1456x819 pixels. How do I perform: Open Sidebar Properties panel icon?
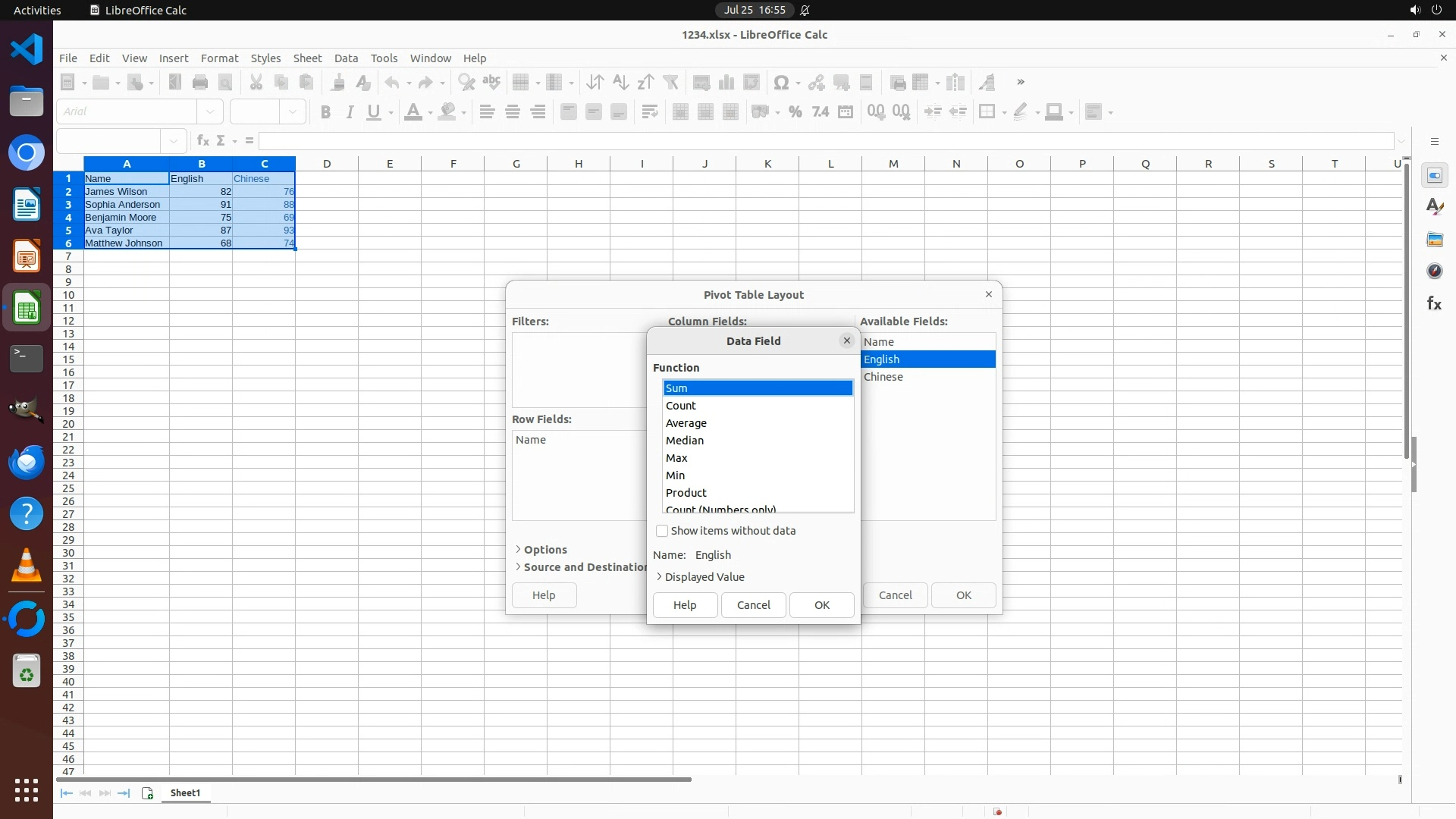[1434, 176]
